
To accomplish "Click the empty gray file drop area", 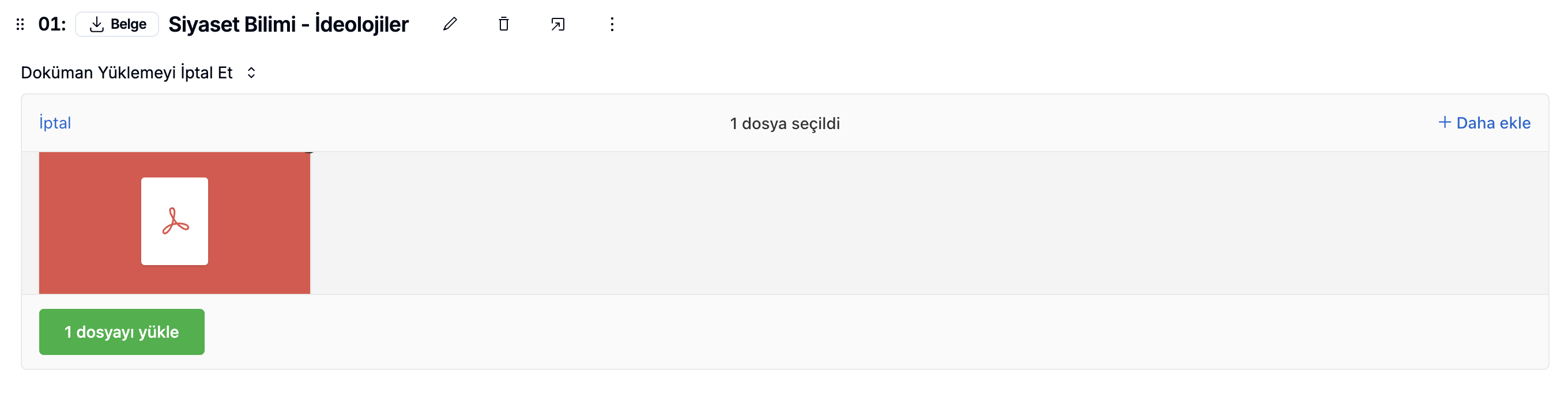I will coord(929,222).
